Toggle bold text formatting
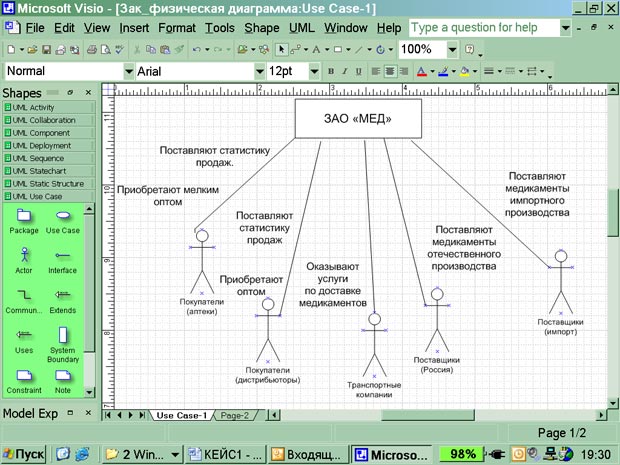 [331, 72]
